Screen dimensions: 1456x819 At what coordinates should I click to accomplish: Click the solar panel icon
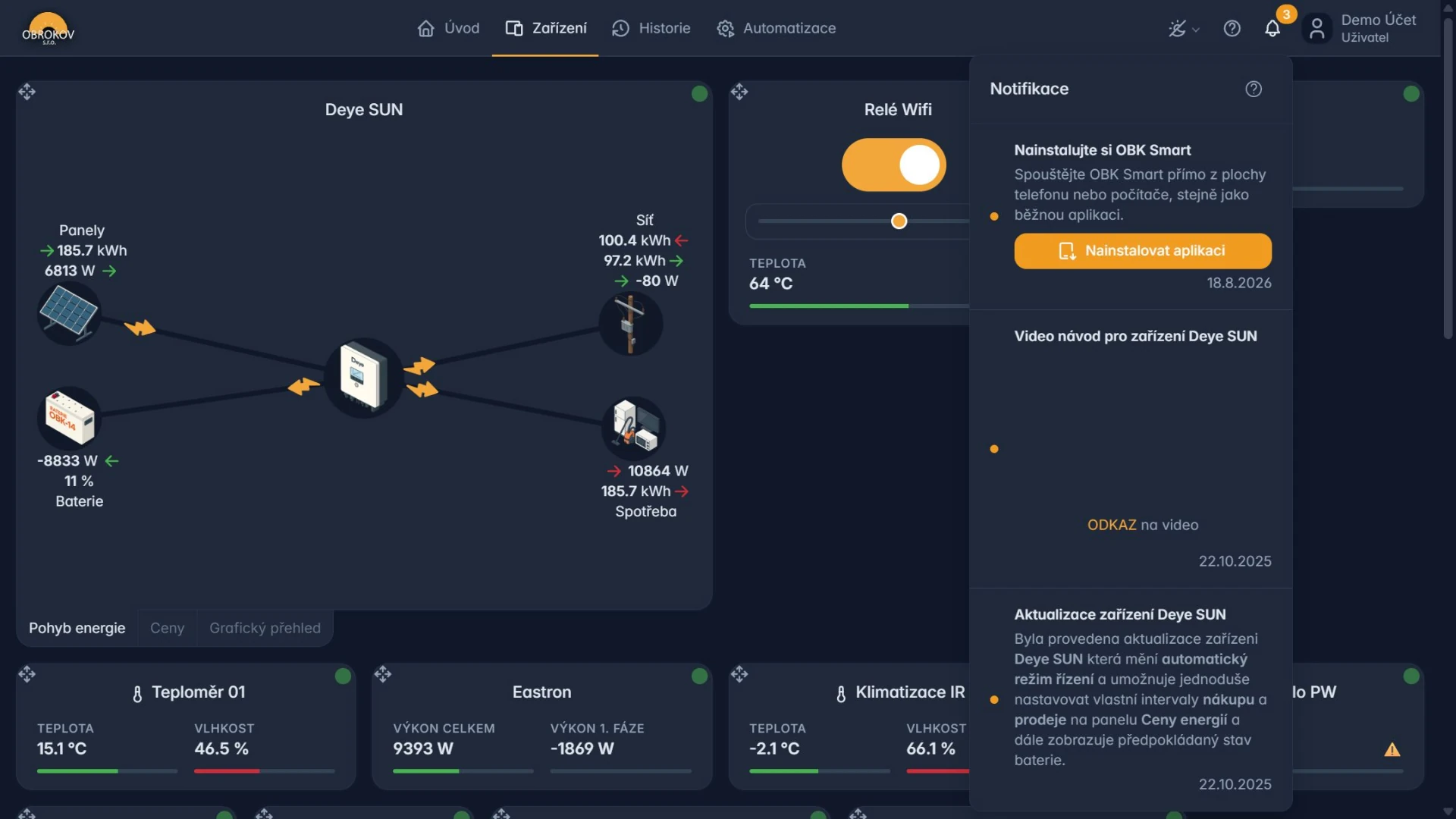tap(69, 313)
